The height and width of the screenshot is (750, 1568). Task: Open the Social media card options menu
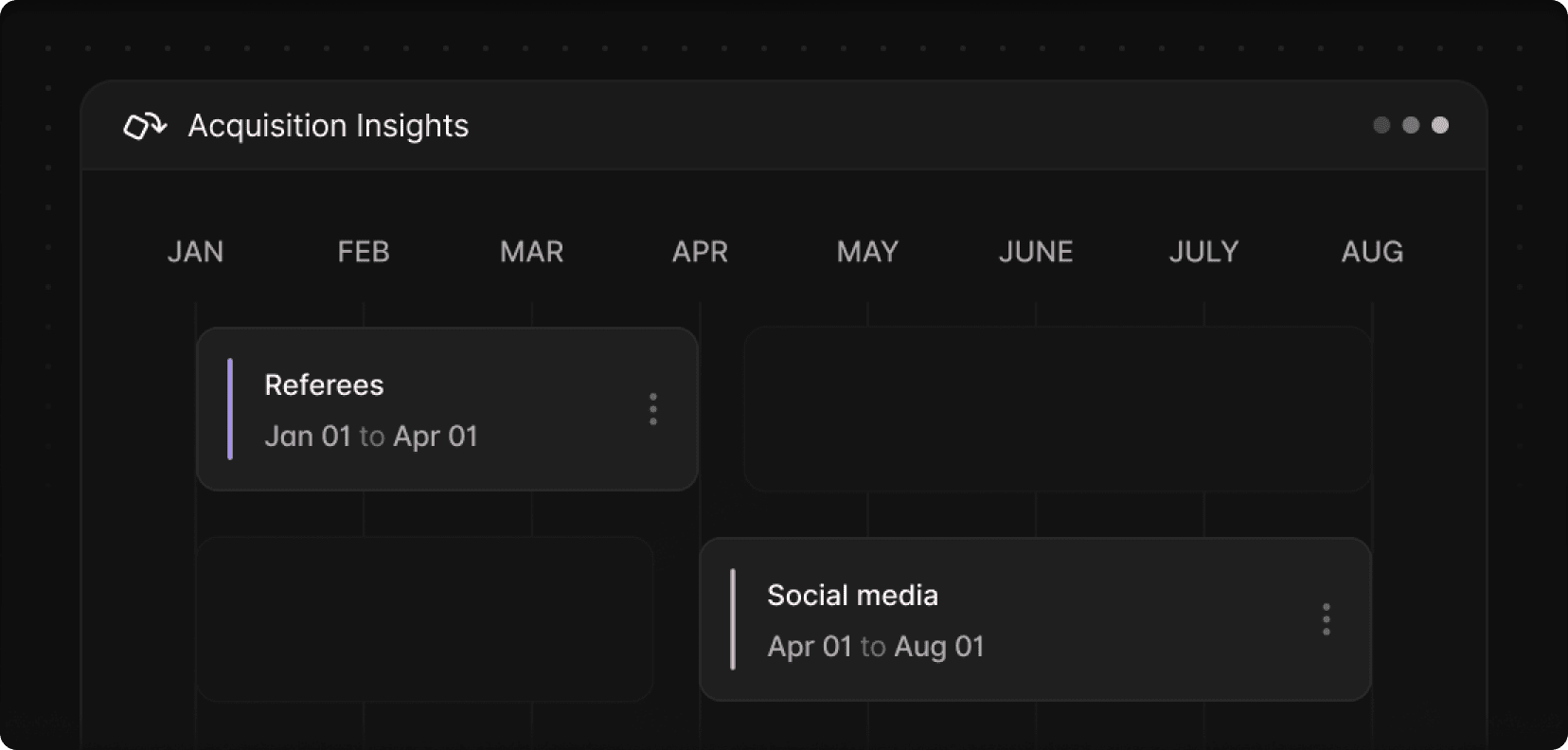pyautogui.click(x=1326, y=619)
